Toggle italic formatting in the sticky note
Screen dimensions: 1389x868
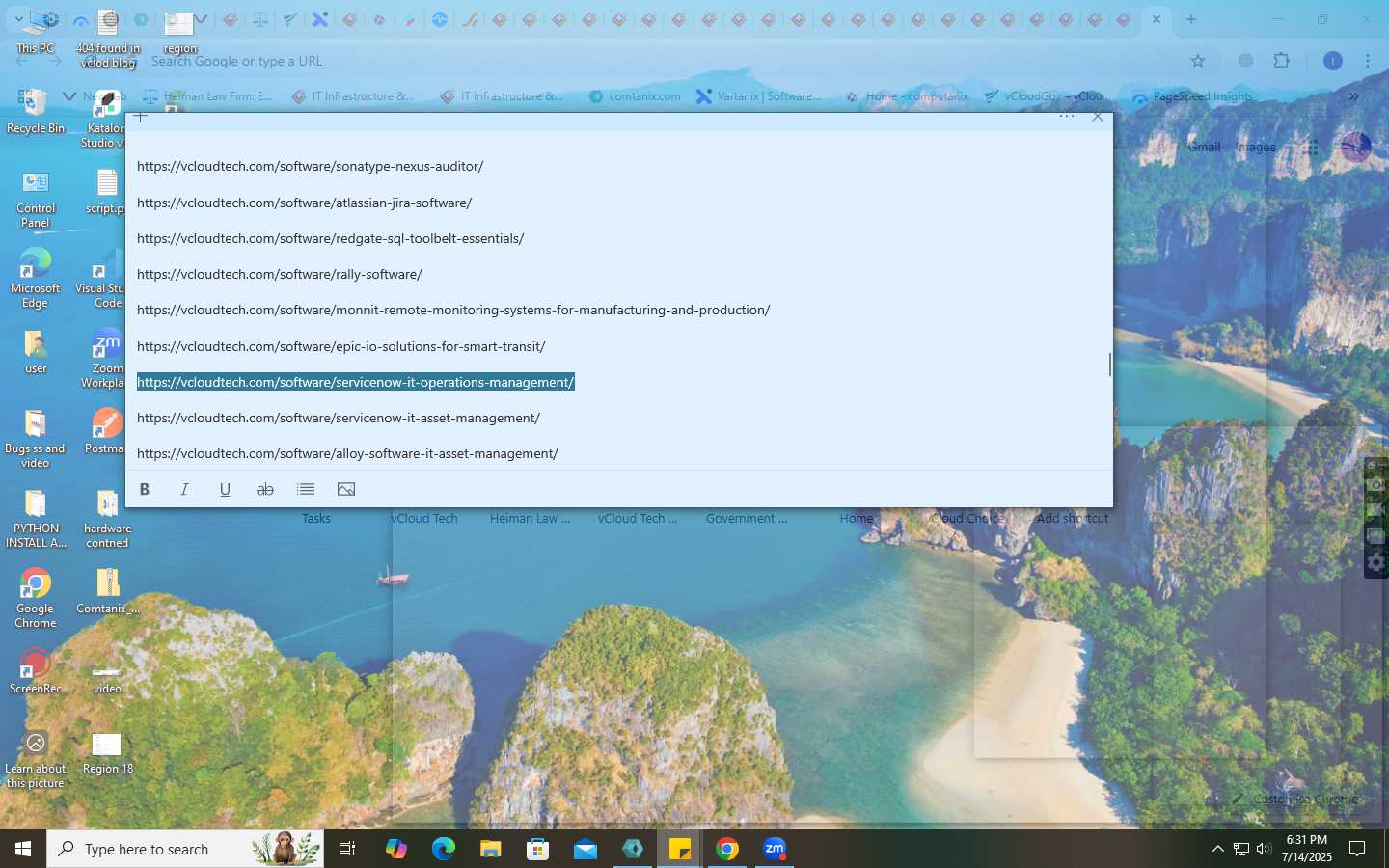tap(184, 489)
